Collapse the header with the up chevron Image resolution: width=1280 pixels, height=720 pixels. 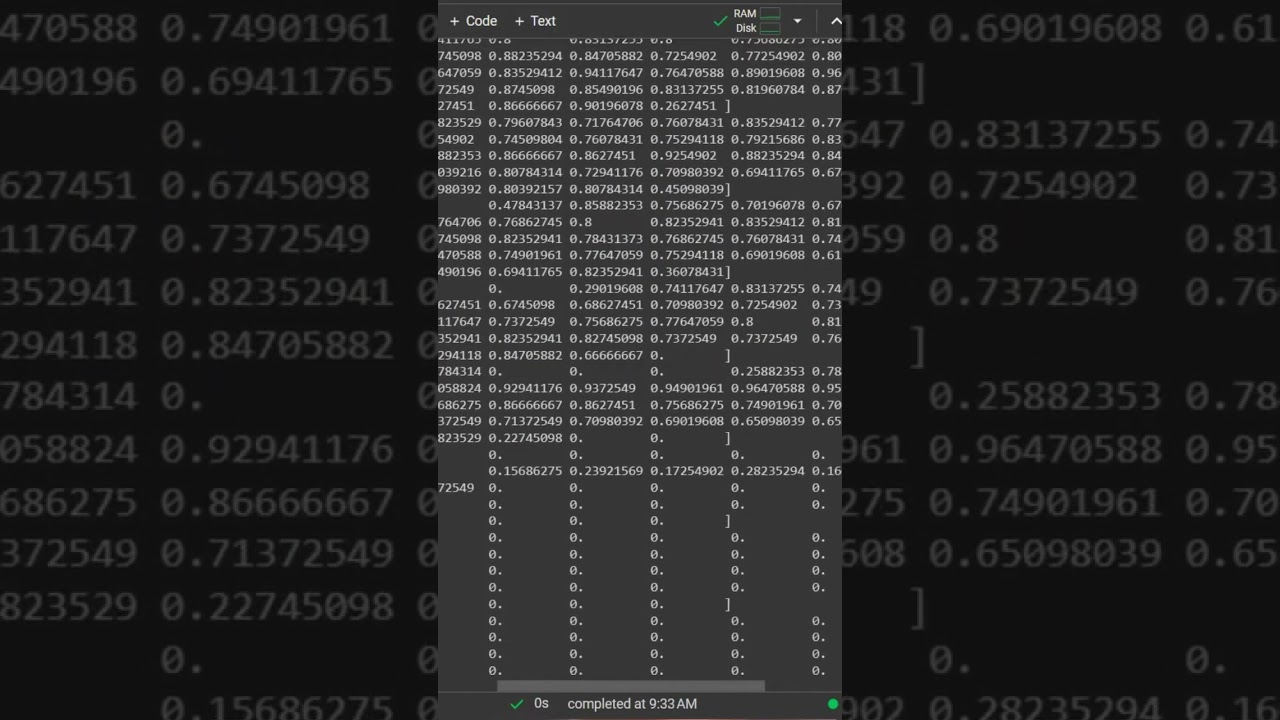tap(836, 21)
